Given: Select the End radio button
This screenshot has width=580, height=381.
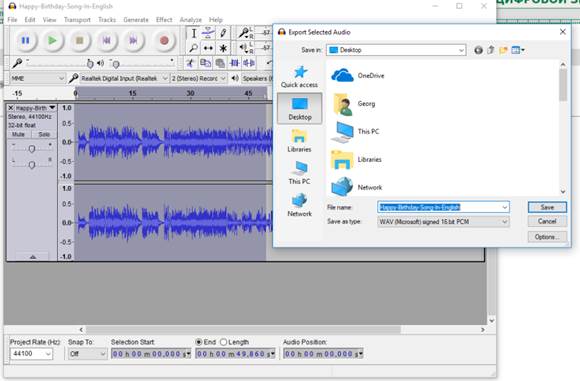Looking at the screenshot, I should coord(199,342).
